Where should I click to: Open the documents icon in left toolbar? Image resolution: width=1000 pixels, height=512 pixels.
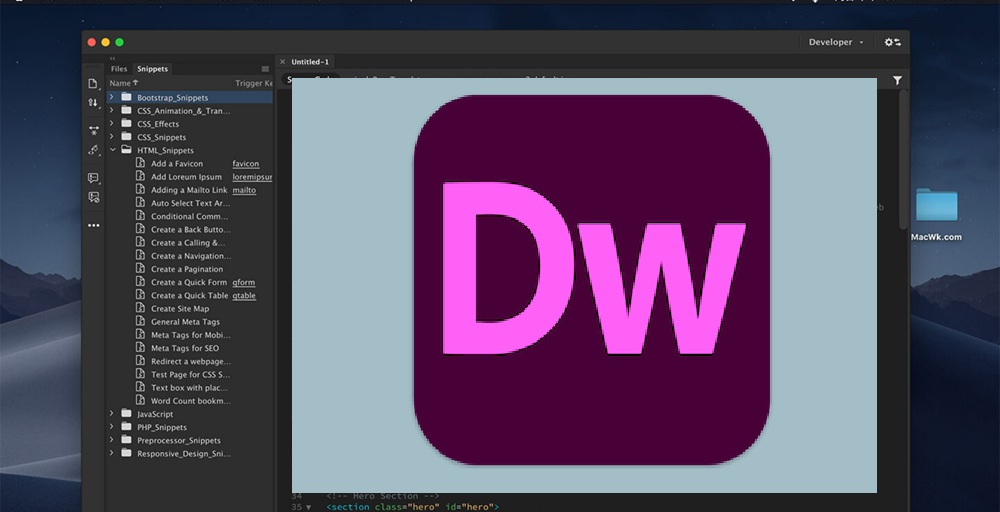tap(93, 84)
